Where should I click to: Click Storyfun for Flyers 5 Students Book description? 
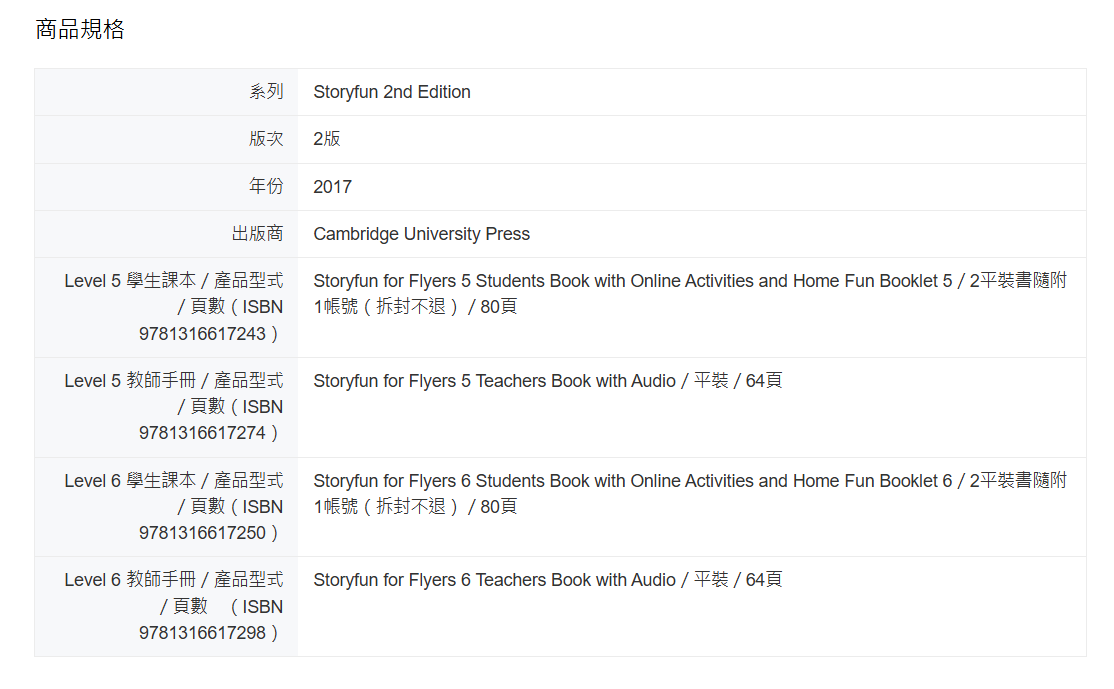(690, 293)
